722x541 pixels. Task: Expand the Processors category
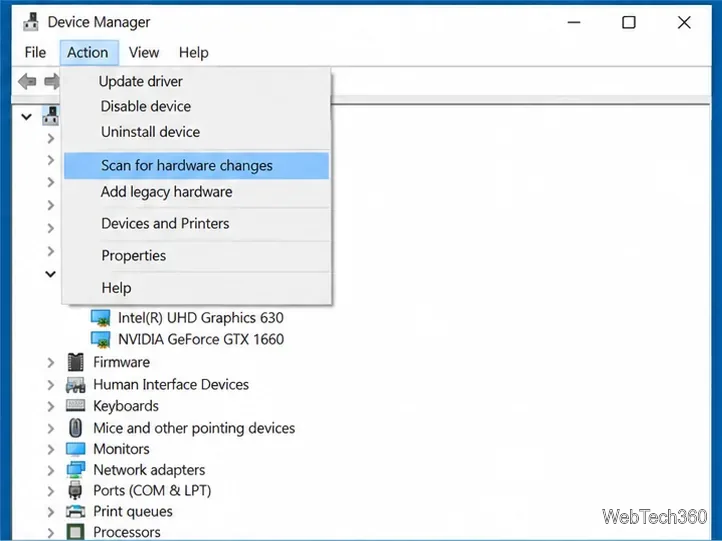click(x=51, y=532)
